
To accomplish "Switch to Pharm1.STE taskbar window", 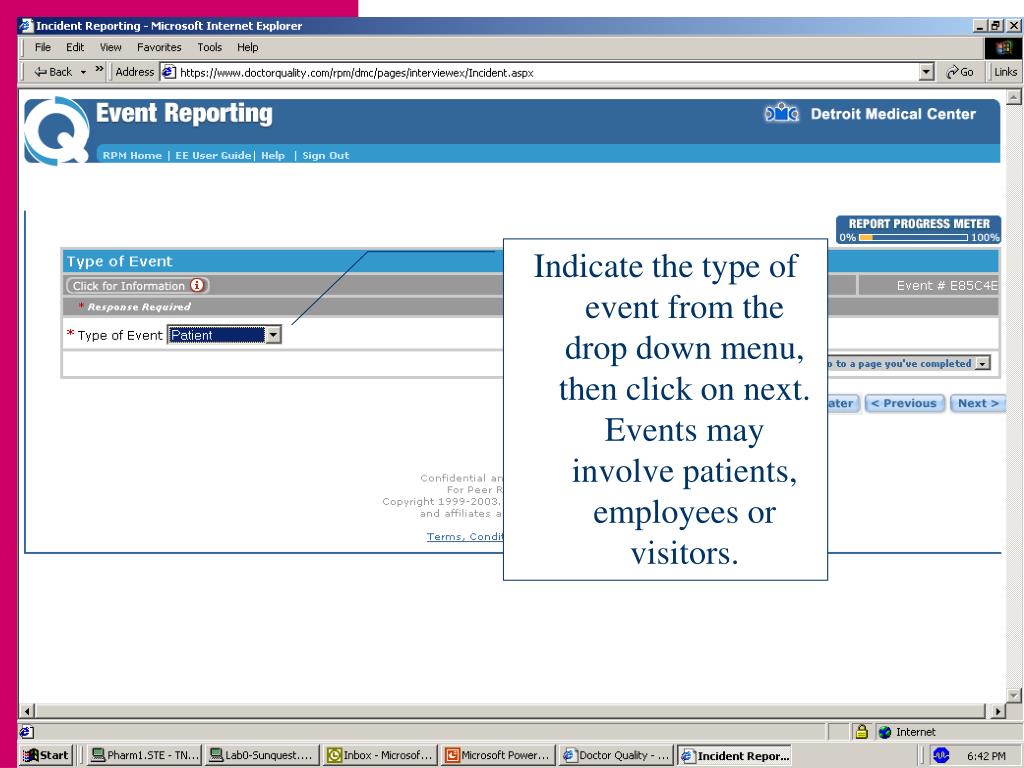I will (x=144, y=755).
